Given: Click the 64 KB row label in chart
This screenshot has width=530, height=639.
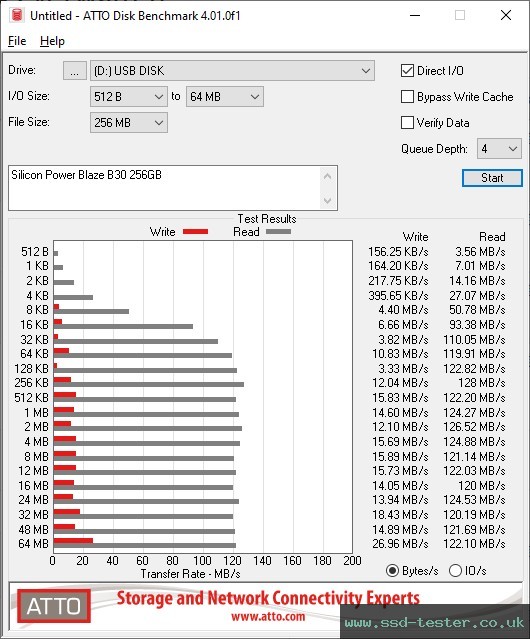Looking at the screenshot, I should pyautogui.click(x=35, y=354).
